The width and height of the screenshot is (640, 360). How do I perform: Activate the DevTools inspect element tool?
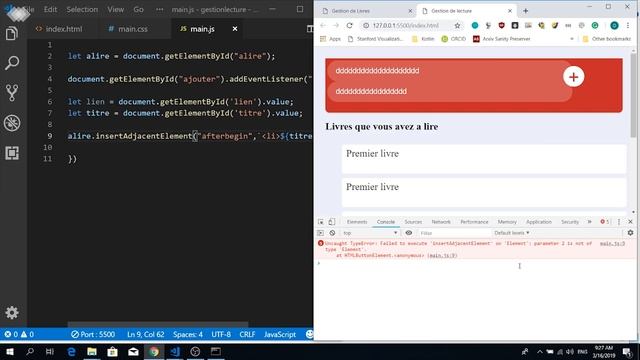point(321,222)
